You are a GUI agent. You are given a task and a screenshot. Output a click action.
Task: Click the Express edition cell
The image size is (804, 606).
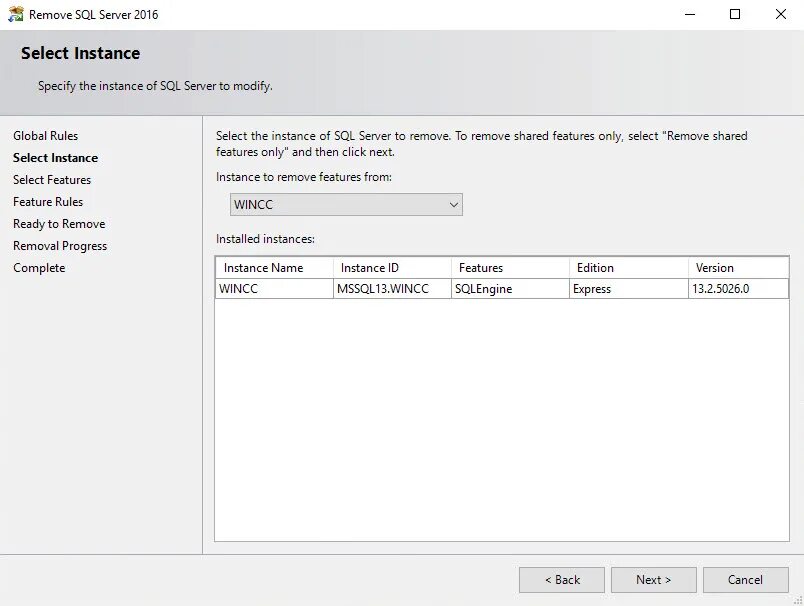coord(629,289)
